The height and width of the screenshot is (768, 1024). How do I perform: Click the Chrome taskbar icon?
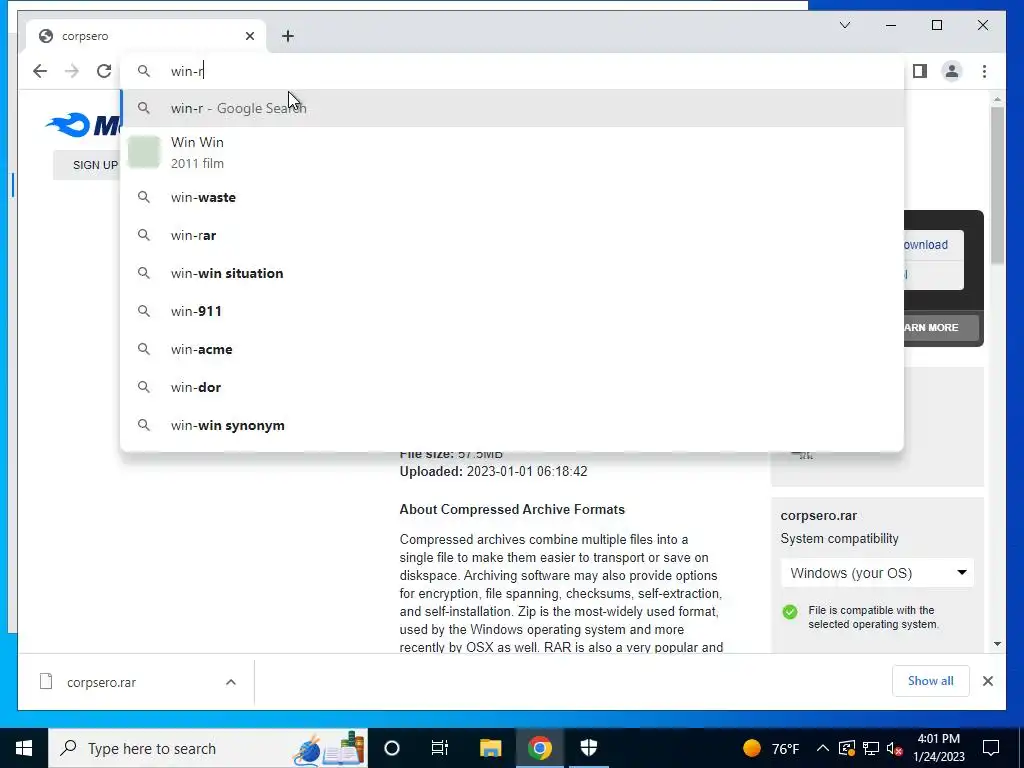539,748
